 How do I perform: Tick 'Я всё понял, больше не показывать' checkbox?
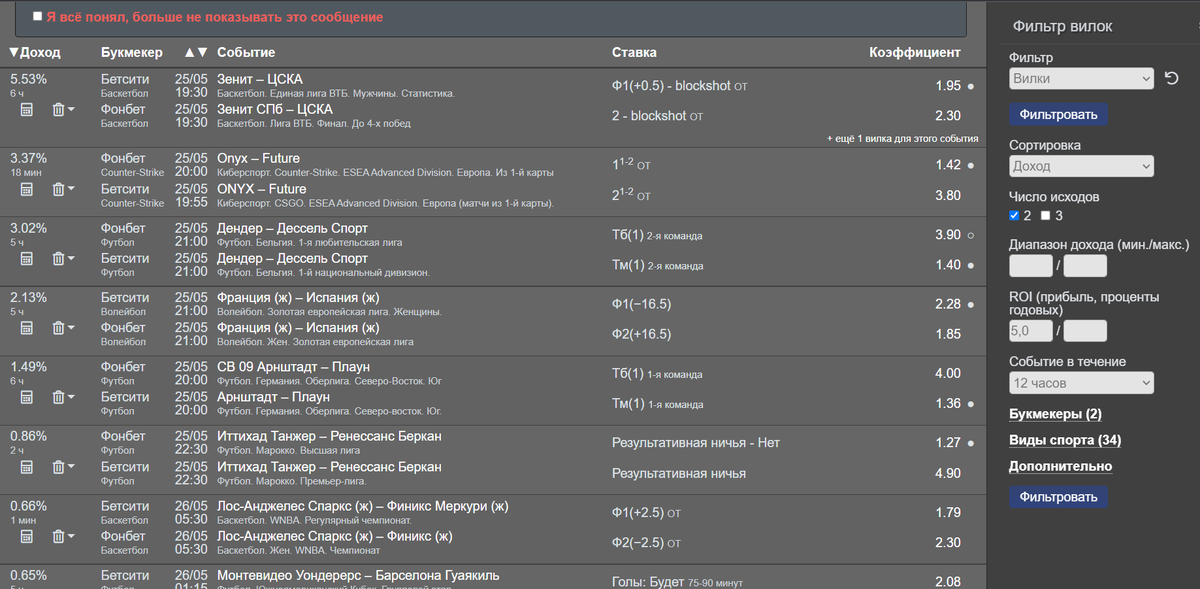coord(38,17)
